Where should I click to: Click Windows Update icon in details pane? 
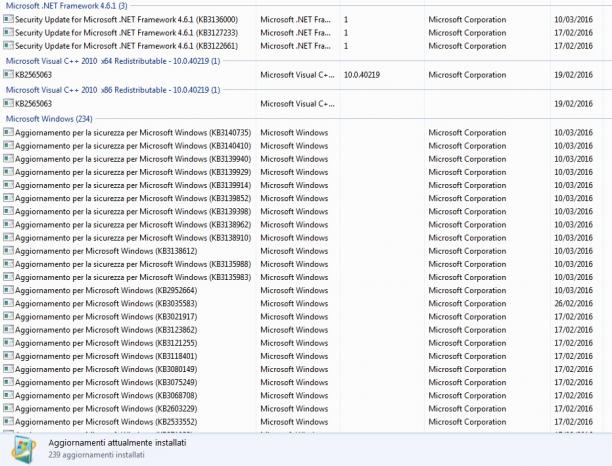(24, 450)
